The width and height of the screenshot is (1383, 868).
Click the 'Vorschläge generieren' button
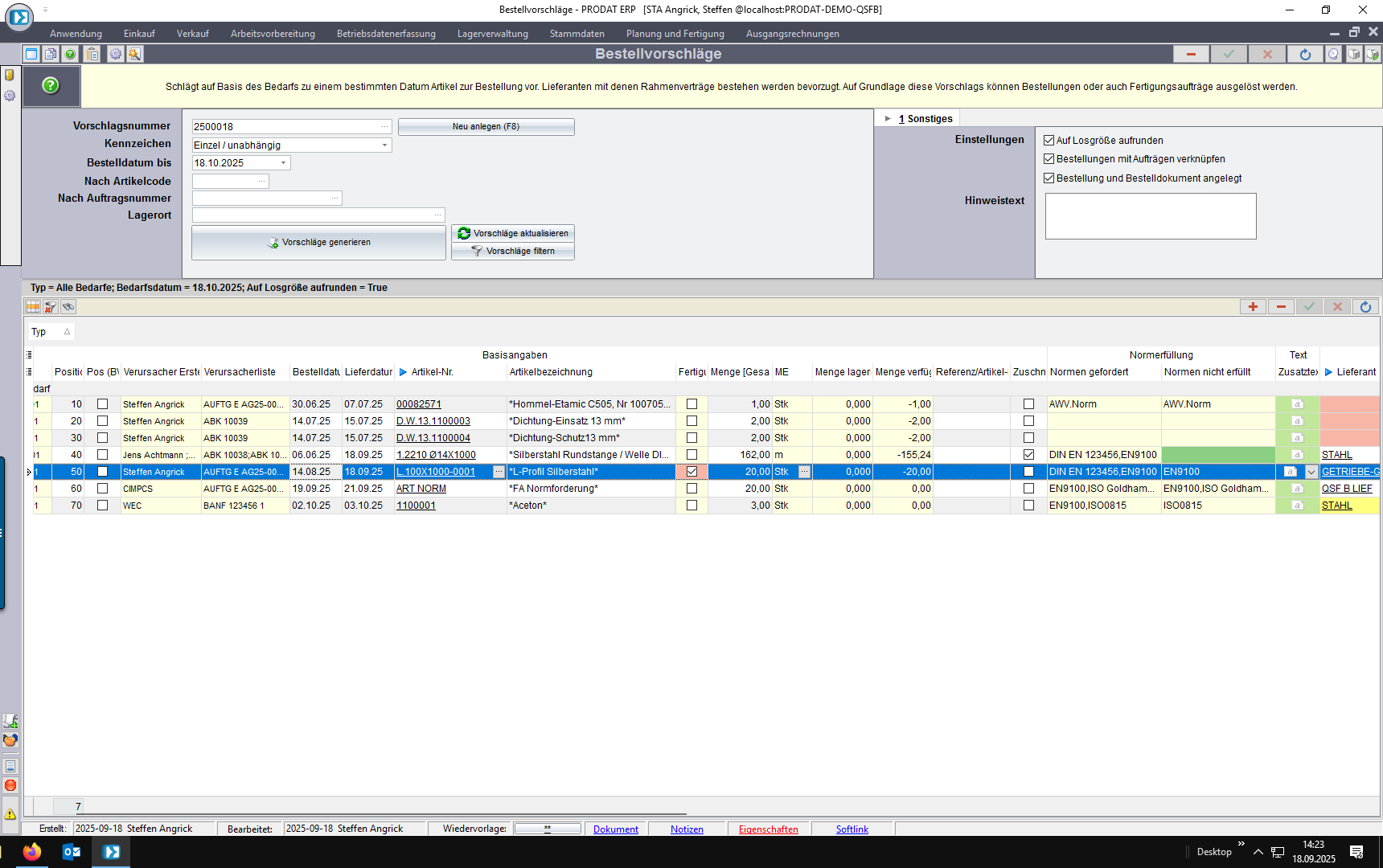click(x=318, y=242)
